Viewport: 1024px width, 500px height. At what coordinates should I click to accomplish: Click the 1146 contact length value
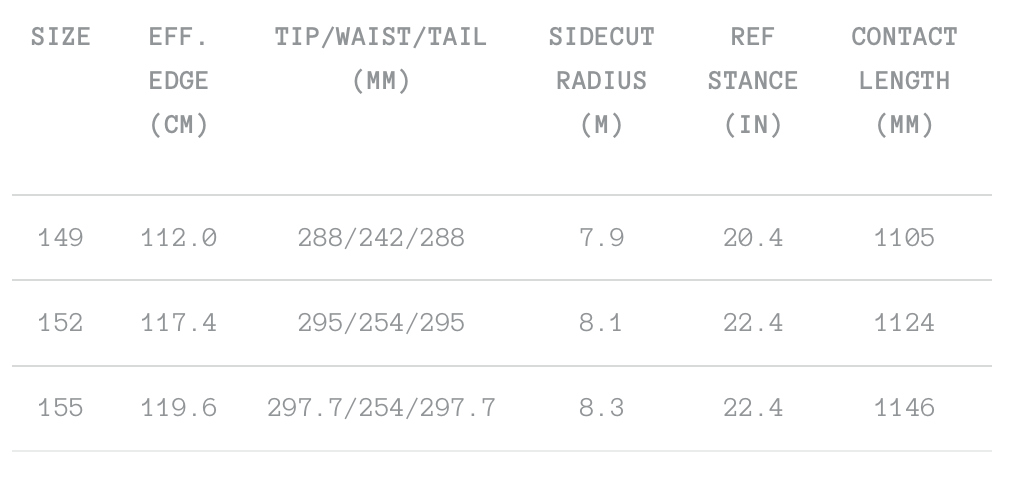pyautogui.click(x=904, y=408)
